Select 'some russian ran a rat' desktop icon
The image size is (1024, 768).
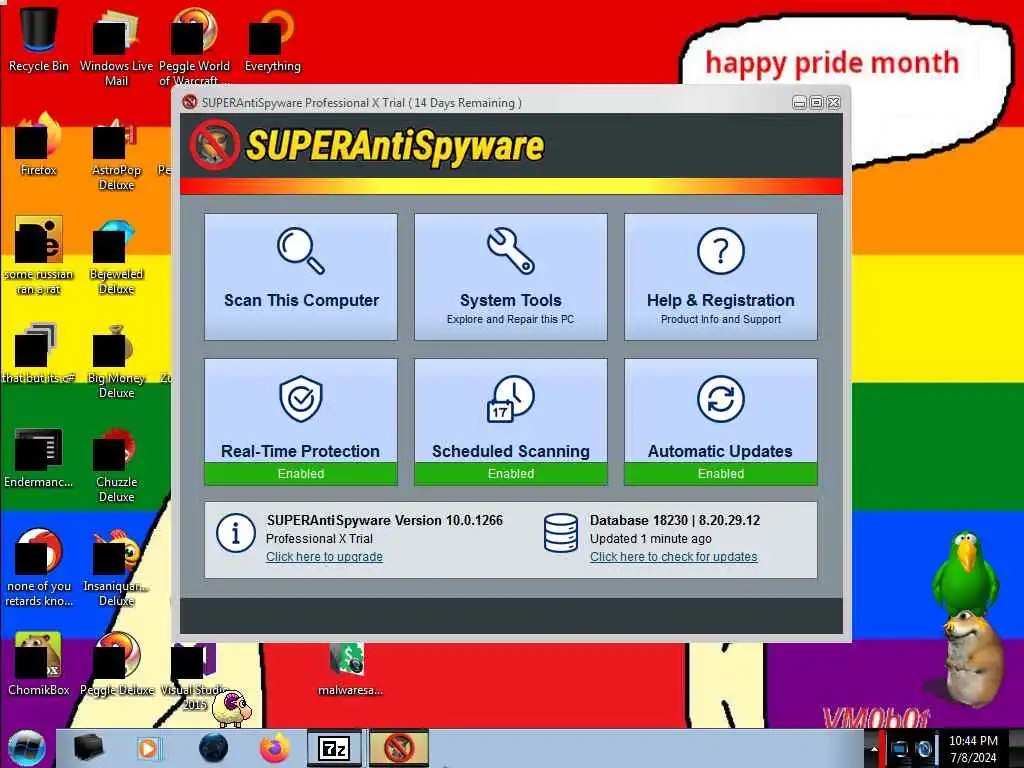pos(39,256)
